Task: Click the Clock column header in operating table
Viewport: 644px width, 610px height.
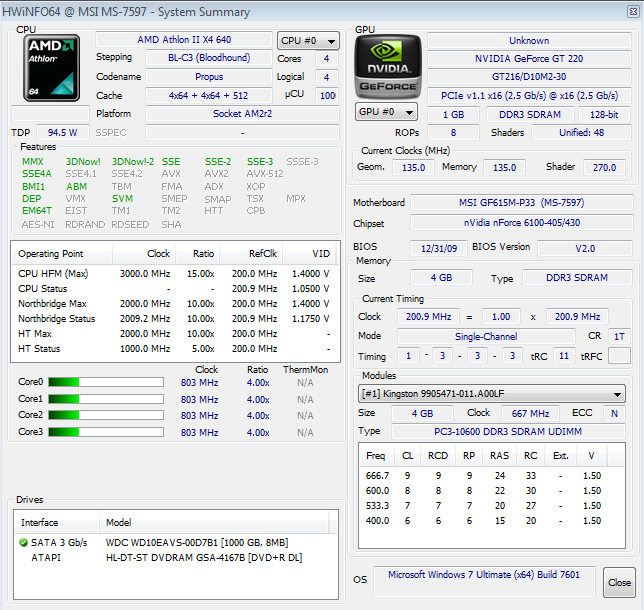Action: coord(144,253)
